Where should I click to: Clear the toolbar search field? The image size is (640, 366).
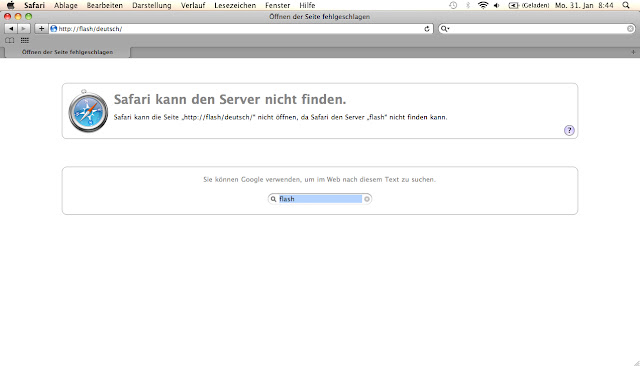pos(630,29)
